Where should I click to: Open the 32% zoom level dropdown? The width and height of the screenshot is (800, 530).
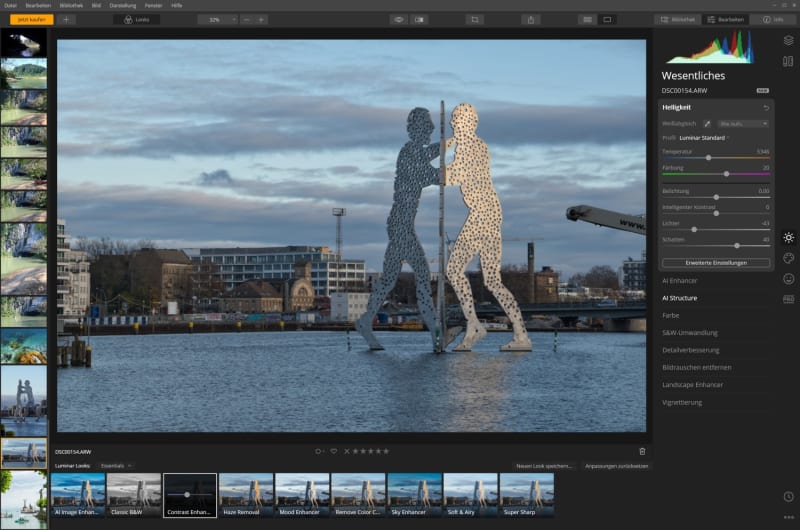tap(218, 19)
